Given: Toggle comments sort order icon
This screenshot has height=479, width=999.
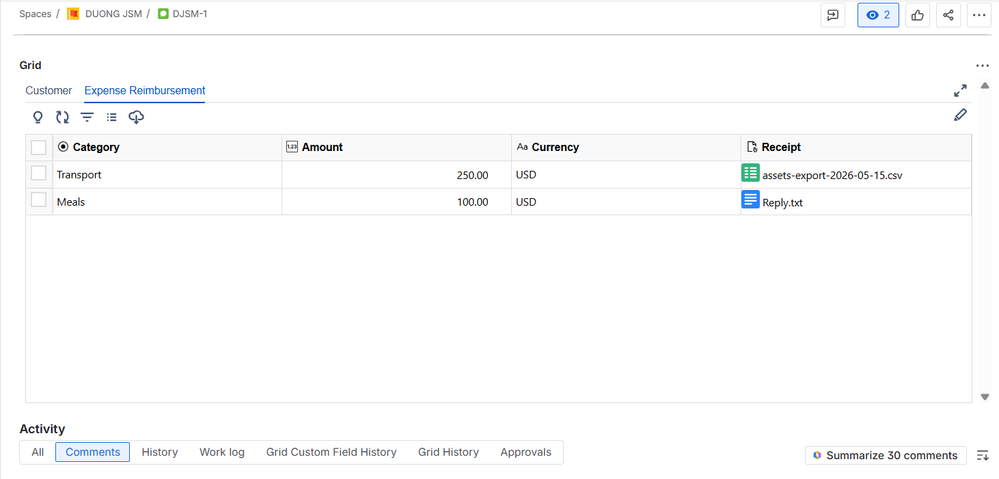Looking at the screenshot, I should coord(982,455).
